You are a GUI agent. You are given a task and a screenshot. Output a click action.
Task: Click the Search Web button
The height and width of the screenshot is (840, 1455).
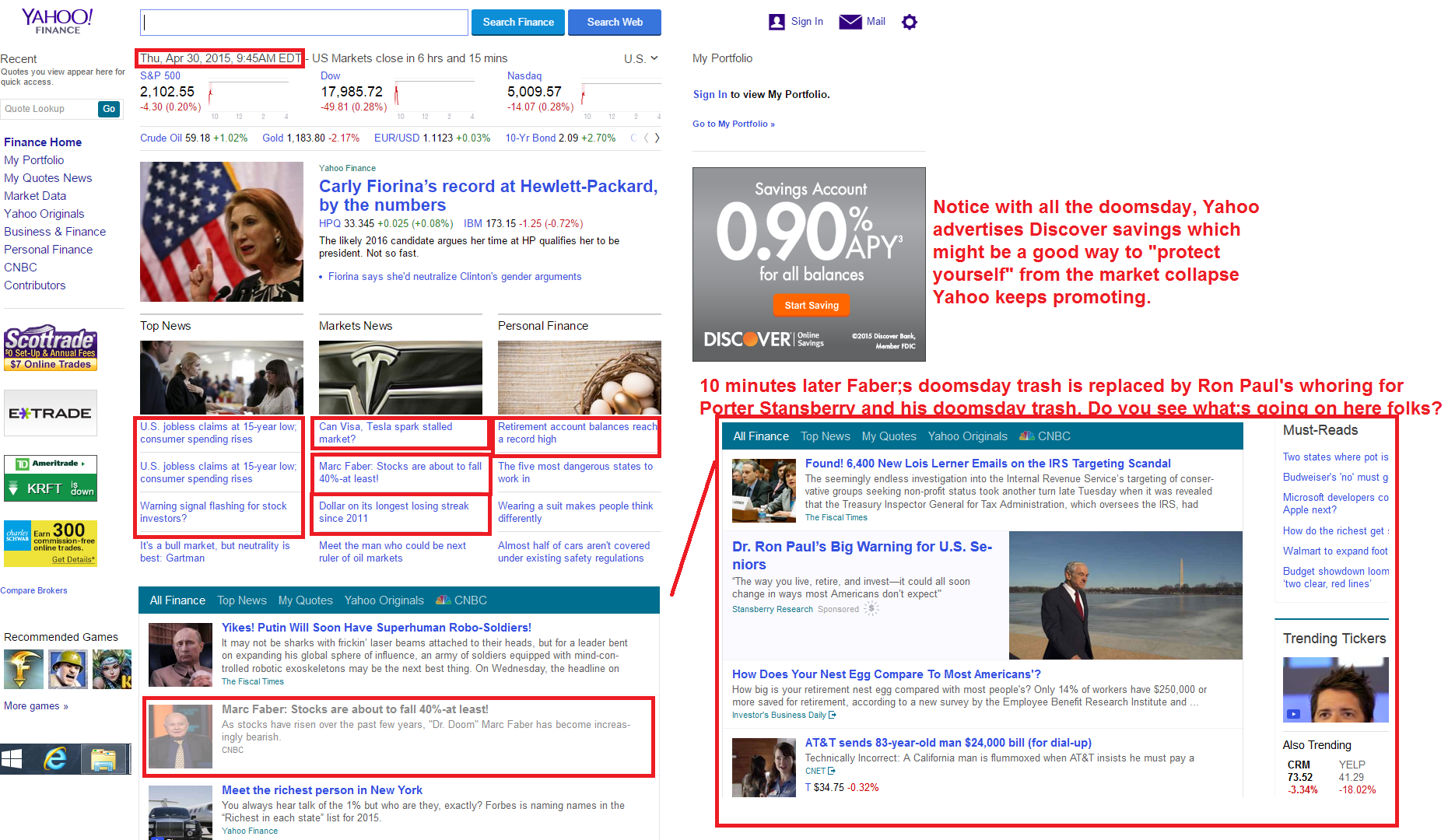point(615,23)
